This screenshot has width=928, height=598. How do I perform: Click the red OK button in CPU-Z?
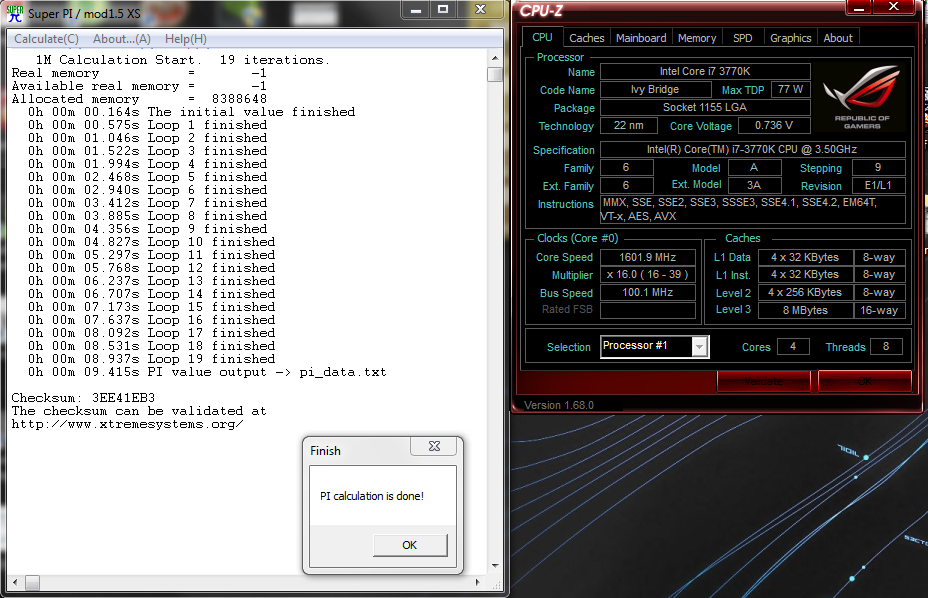point(864,381)
